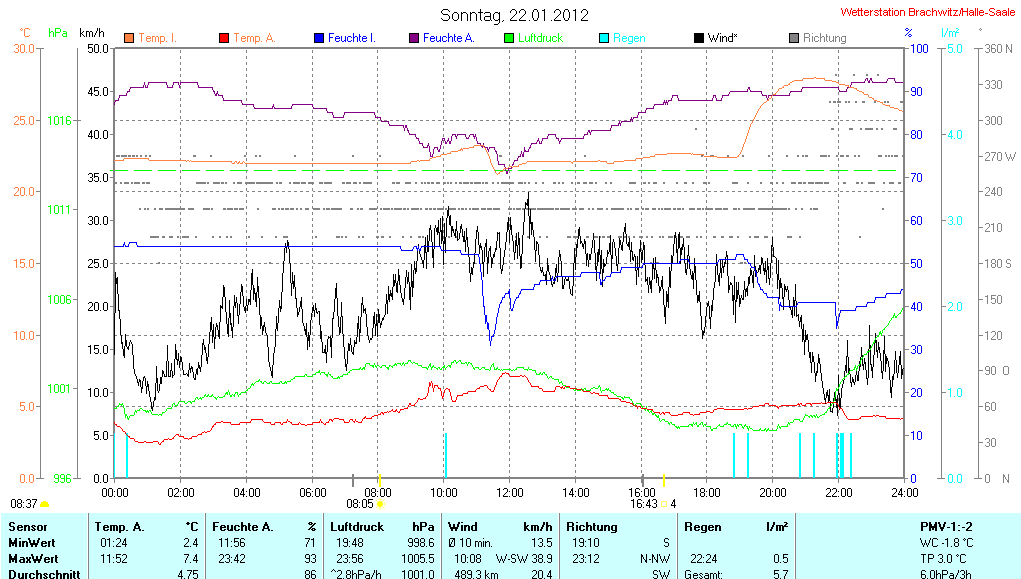
Task: Click the 12:00 label on time axis
Action: (x=510, y=492)
